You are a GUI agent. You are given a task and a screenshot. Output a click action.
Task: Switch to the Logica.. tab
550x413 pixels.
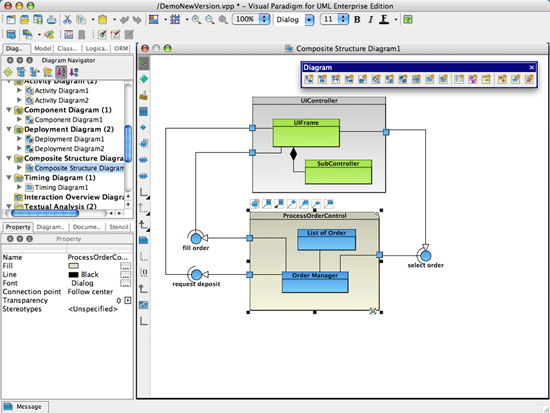pyautogui.click(x=96, y=48)
